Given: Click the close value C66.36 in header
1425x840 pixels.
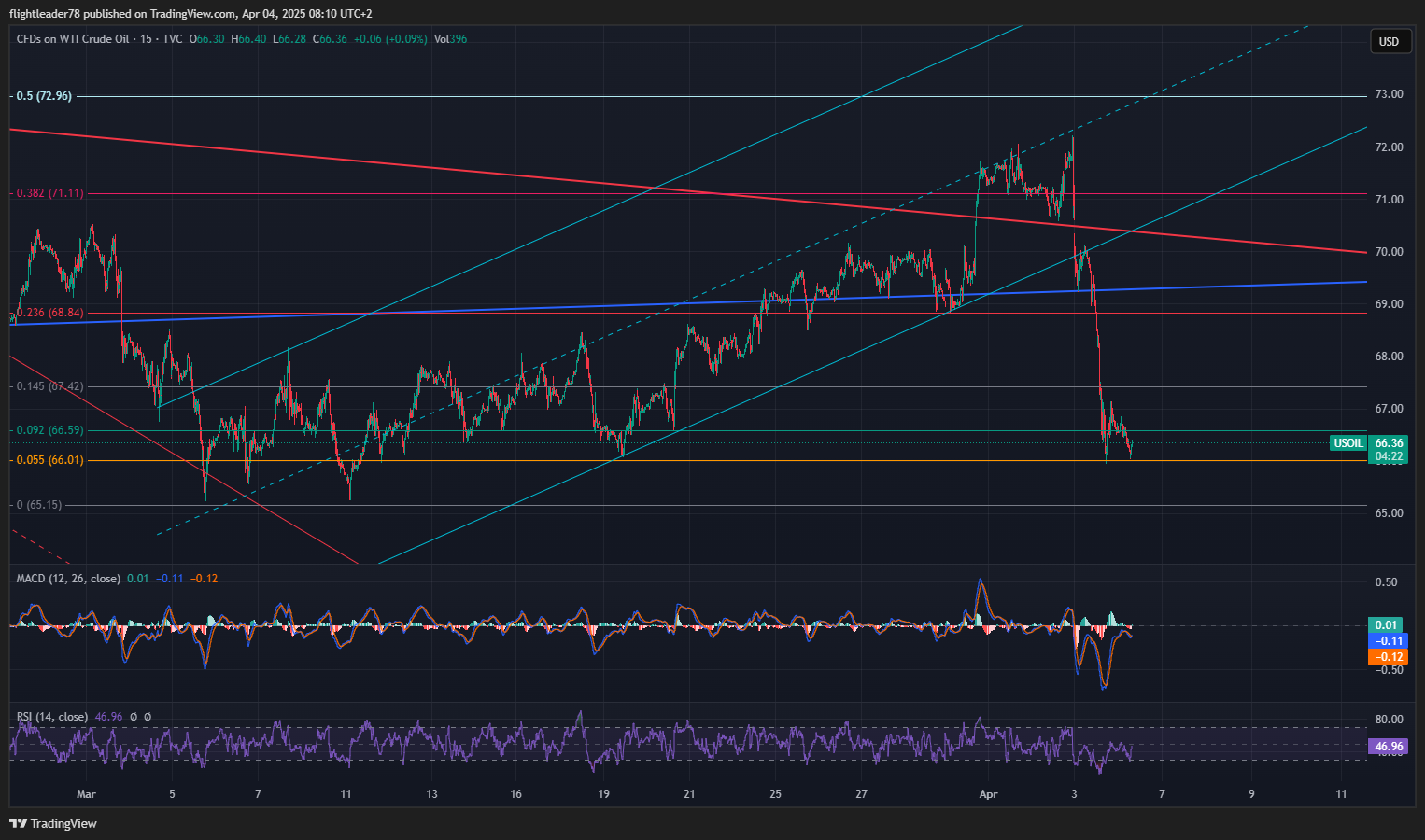Looking at the screenshot, I should pyautogui.click(x=330, y=39).
